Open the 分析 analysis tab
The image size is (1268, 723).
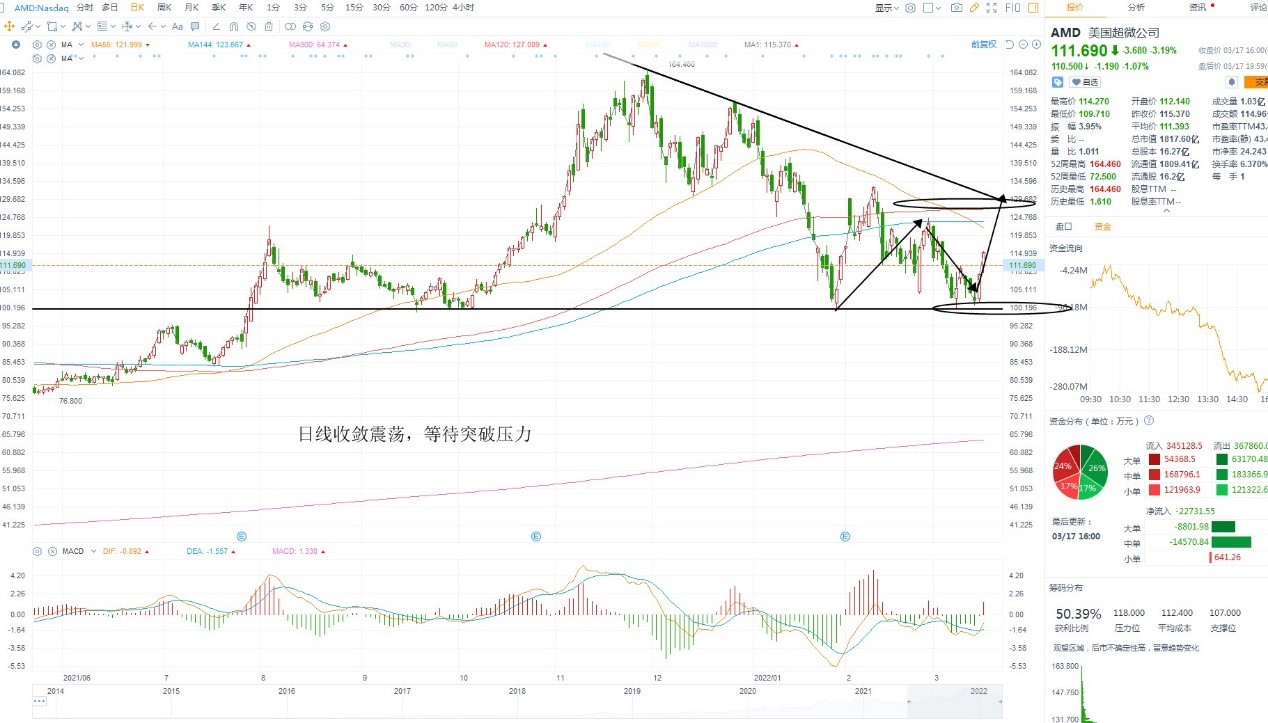point(1136,7)
